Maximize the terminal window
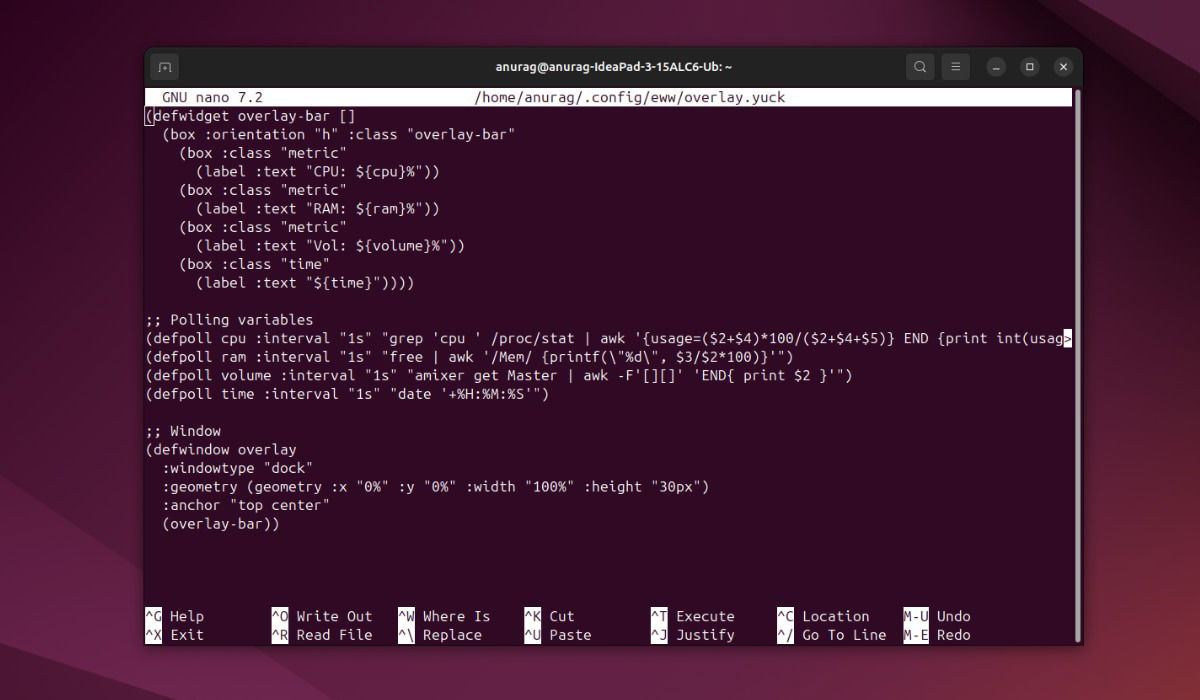Screen dimensions: 1200x700 [x=1030, y=67]
